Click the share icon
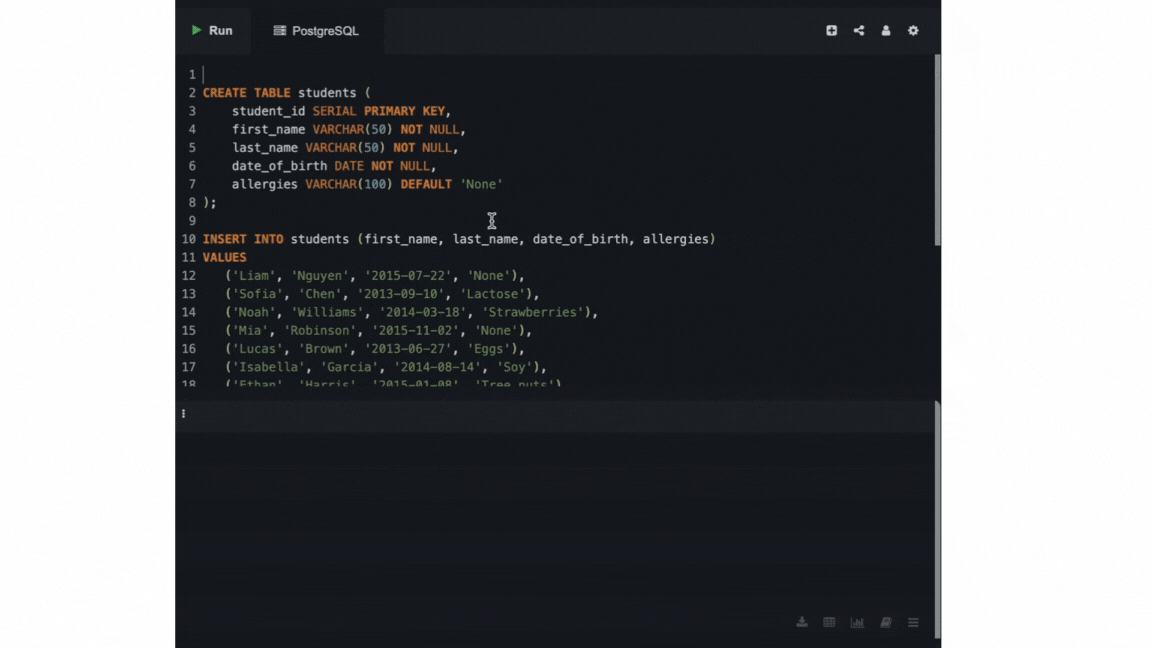The image size is (1152, 648). point(858,31)
